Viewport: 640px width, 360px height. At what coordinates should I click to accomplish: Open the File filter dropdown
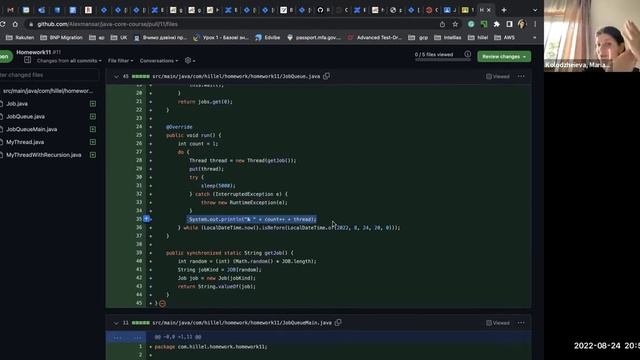(x=120, y=61)
